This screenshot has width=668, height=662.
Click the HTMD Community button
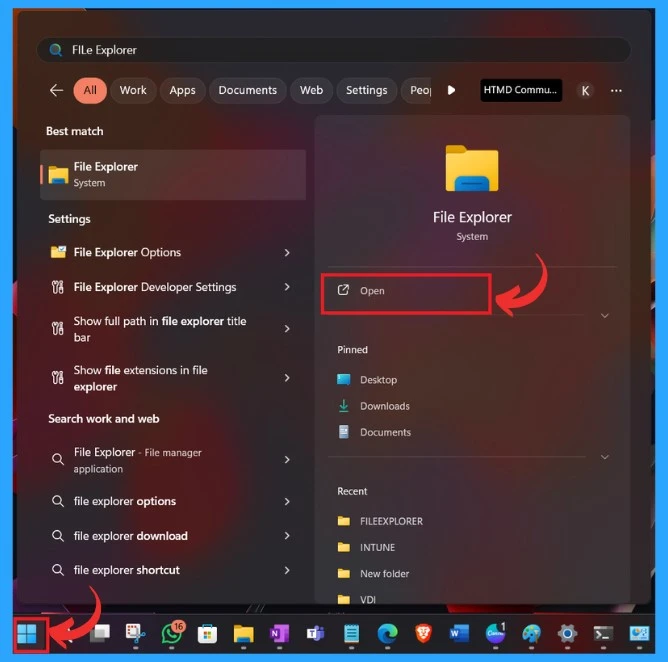521,90
